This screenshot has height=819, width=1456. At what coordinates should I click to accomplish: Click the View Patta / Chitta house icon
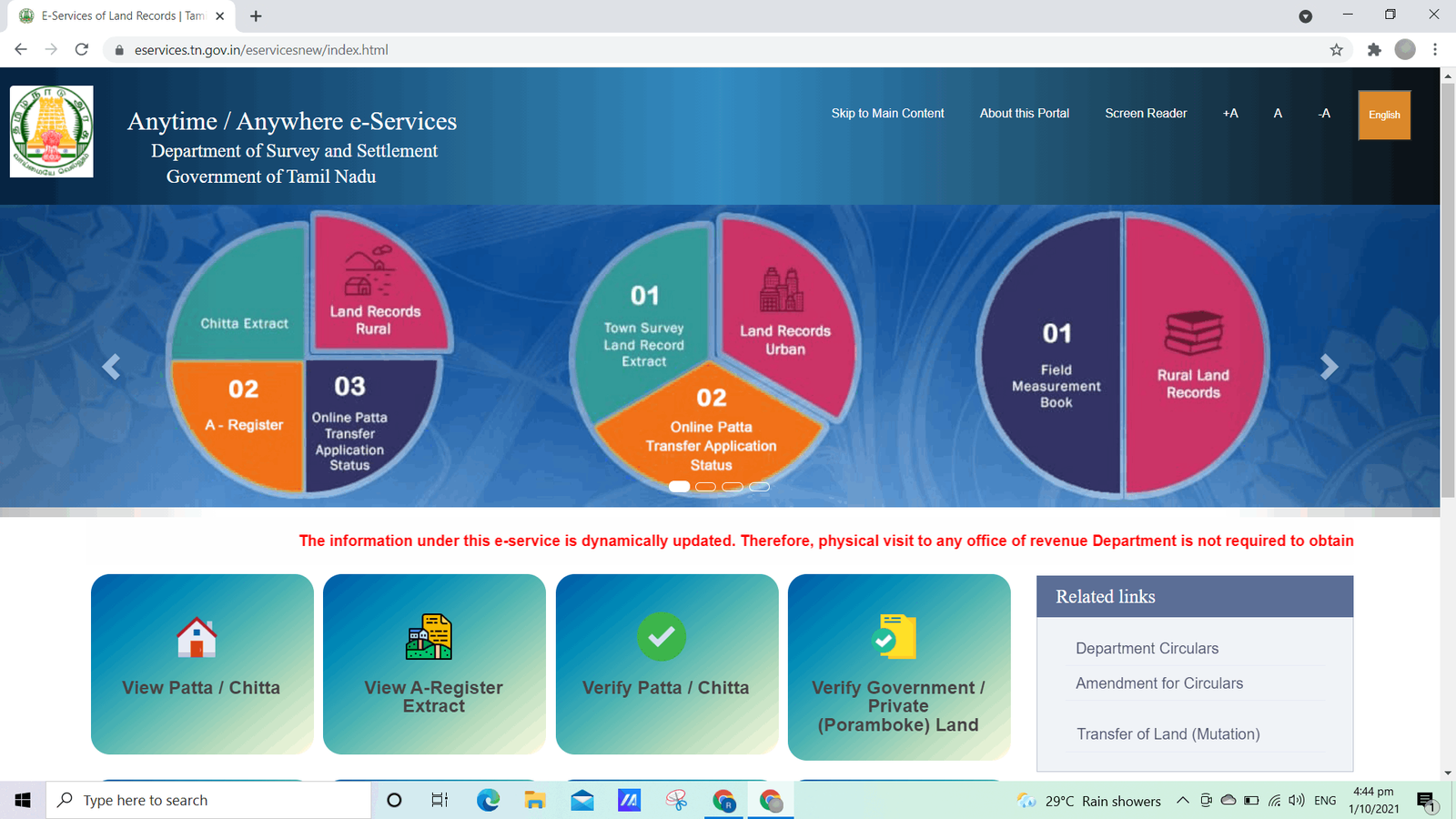click(201, 637)
